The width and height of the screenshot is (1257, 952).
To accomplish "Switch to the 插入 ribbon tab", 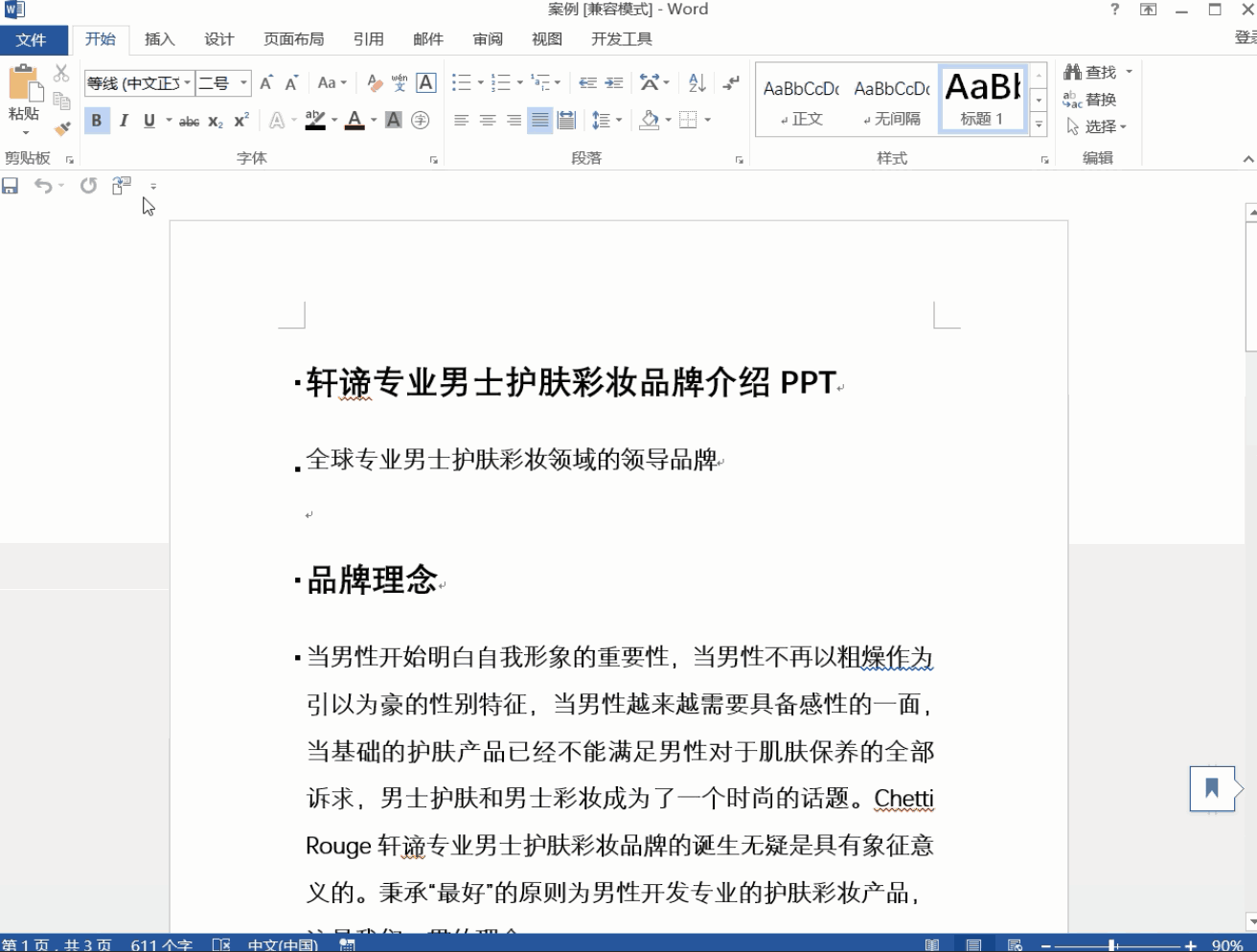I will coord(159,39).
